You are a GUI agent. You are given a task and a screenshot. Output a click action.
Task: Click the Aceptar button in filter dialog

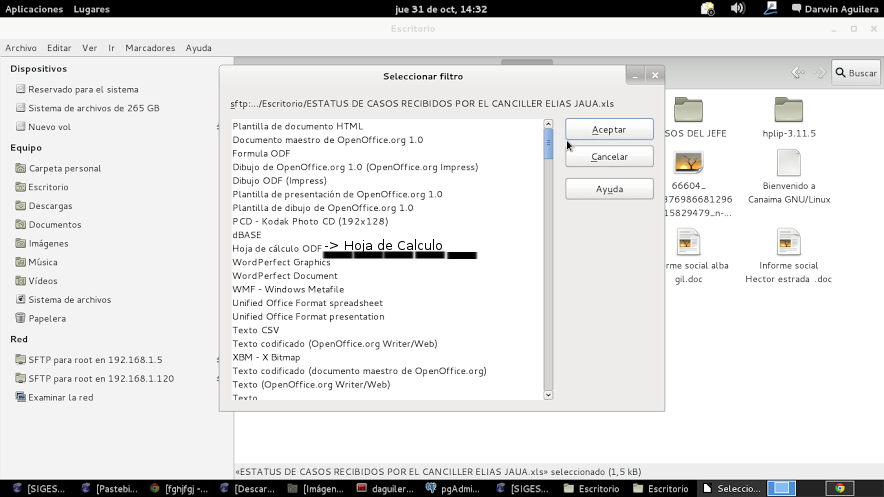(x=609, y=130)
